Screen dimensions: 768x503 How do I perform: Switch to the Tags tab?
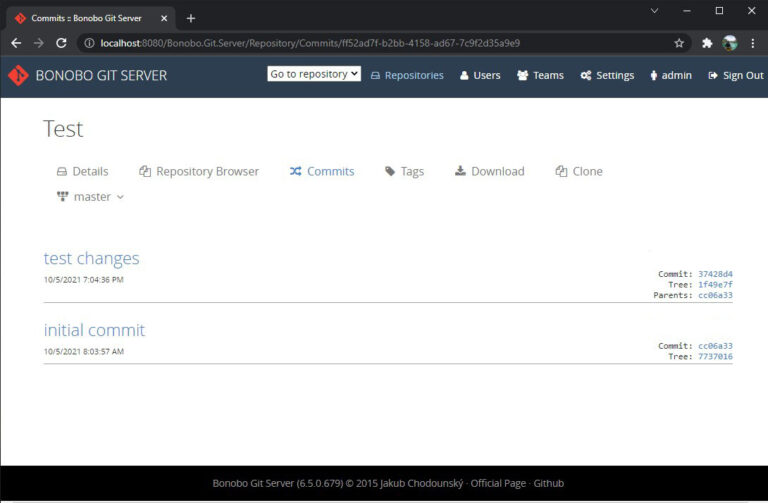click(405, 171)
